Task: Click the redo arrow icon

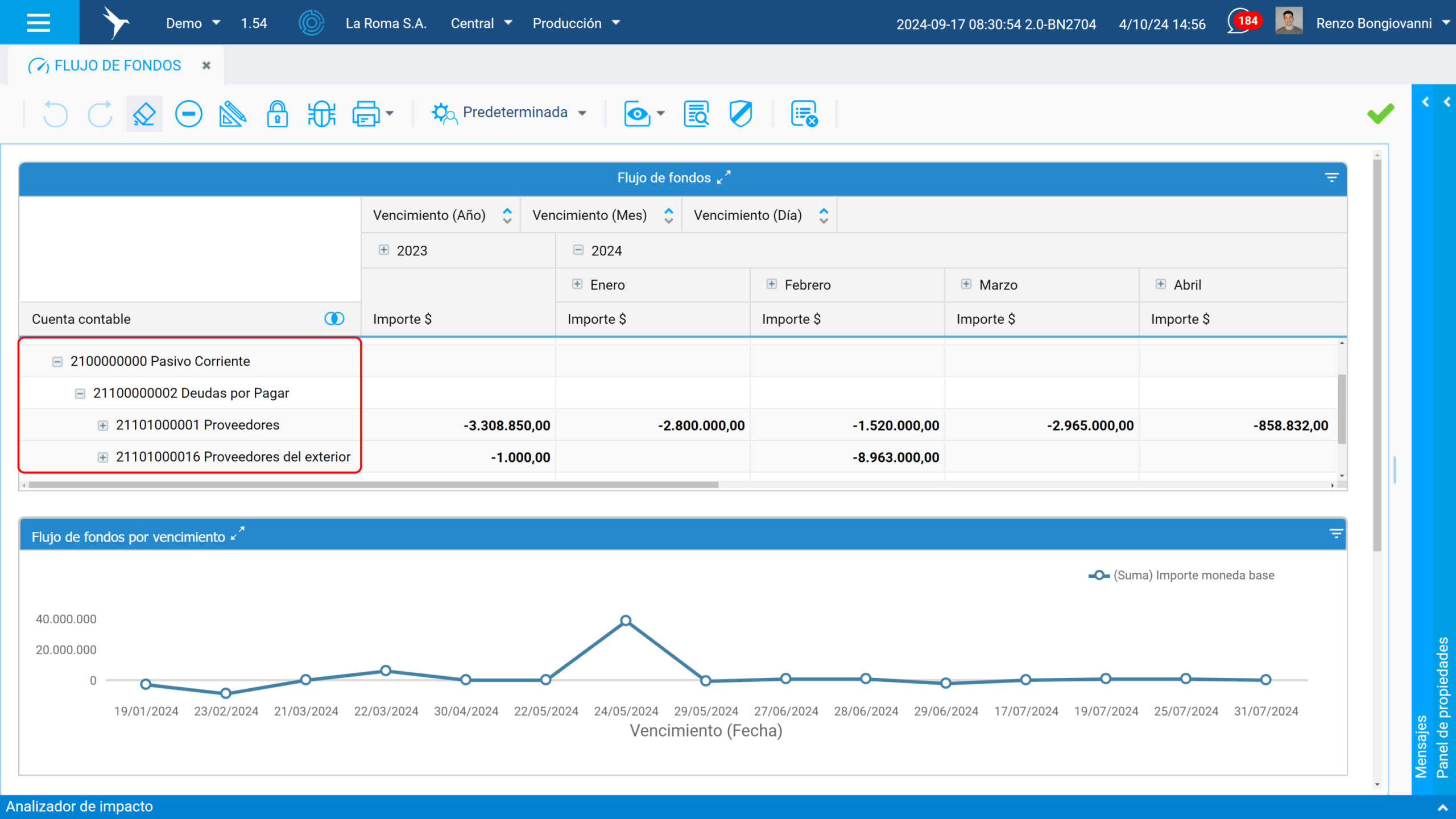Action: 100,114
